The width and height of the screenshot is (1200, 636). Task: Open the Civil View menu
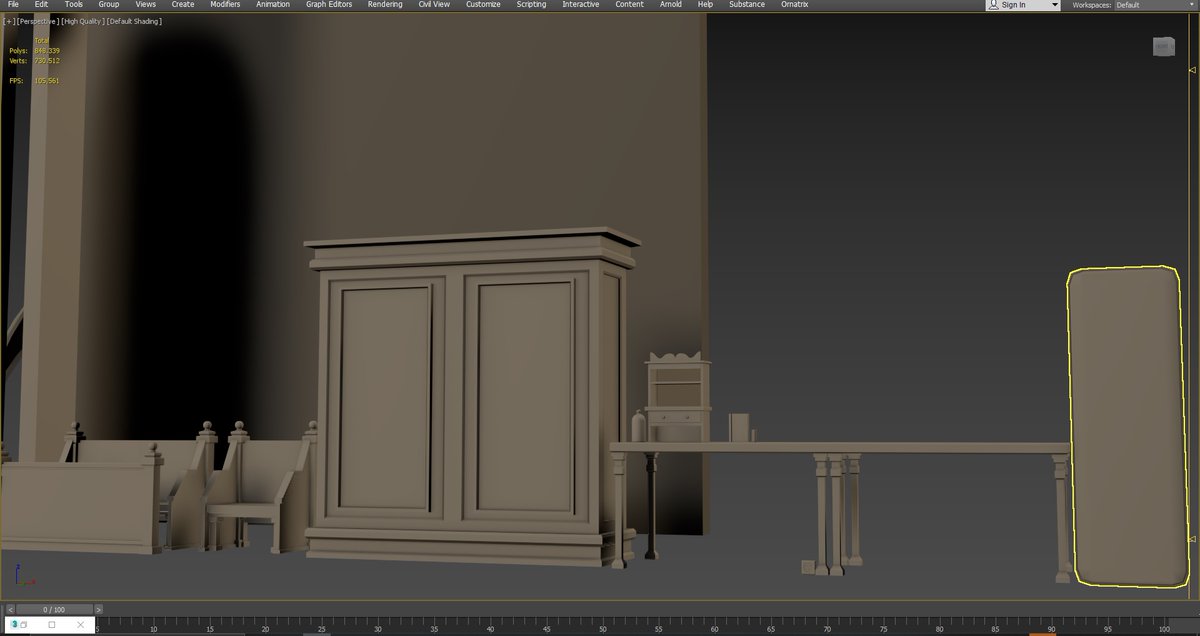point(436,4)
